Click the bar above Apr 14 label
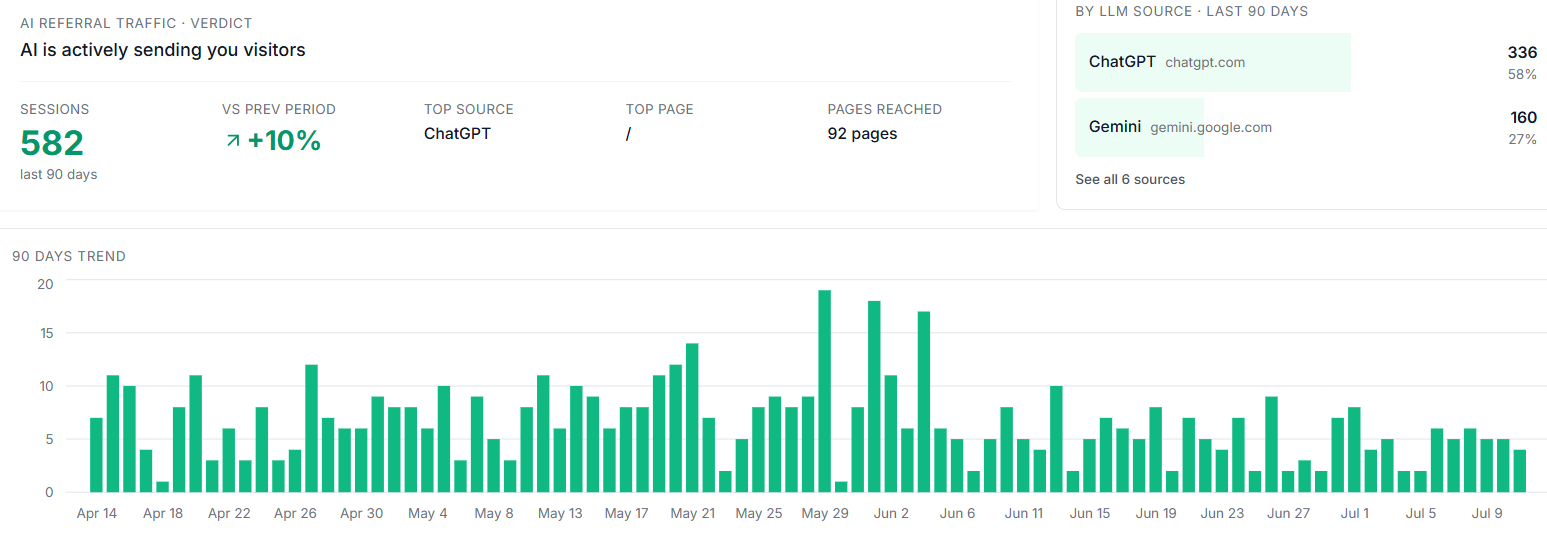 [96, 455]
